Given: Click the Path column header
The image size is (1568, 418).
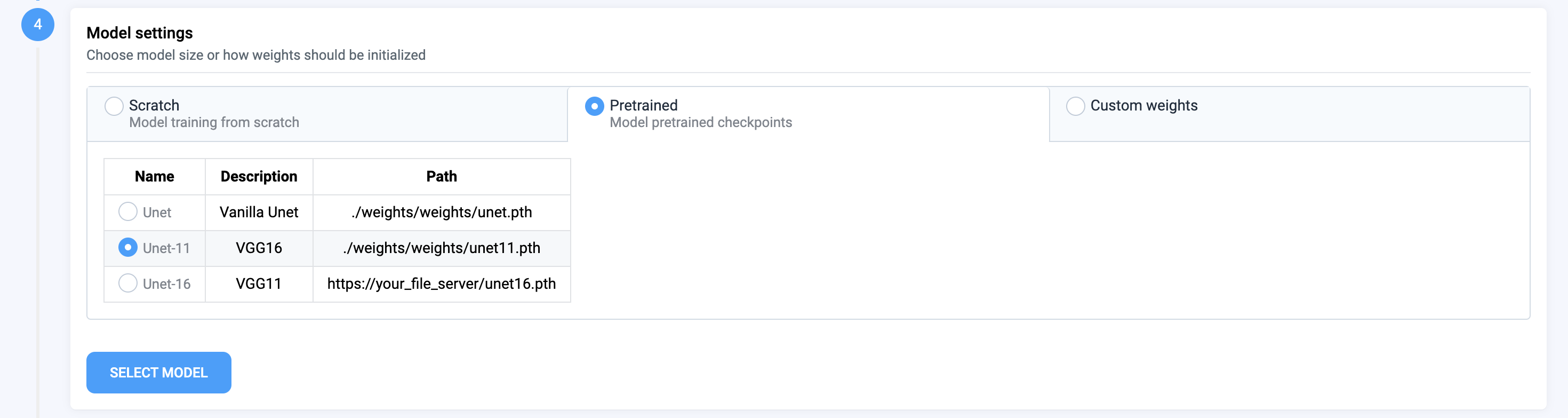Looking at the screenshot, I should 441,177.
